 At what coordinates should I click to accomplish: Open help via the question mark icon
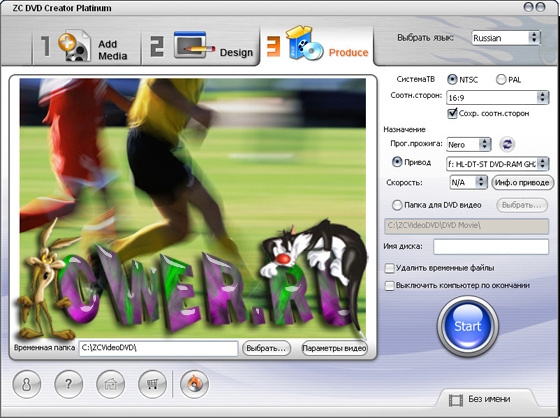pos(69,384)
